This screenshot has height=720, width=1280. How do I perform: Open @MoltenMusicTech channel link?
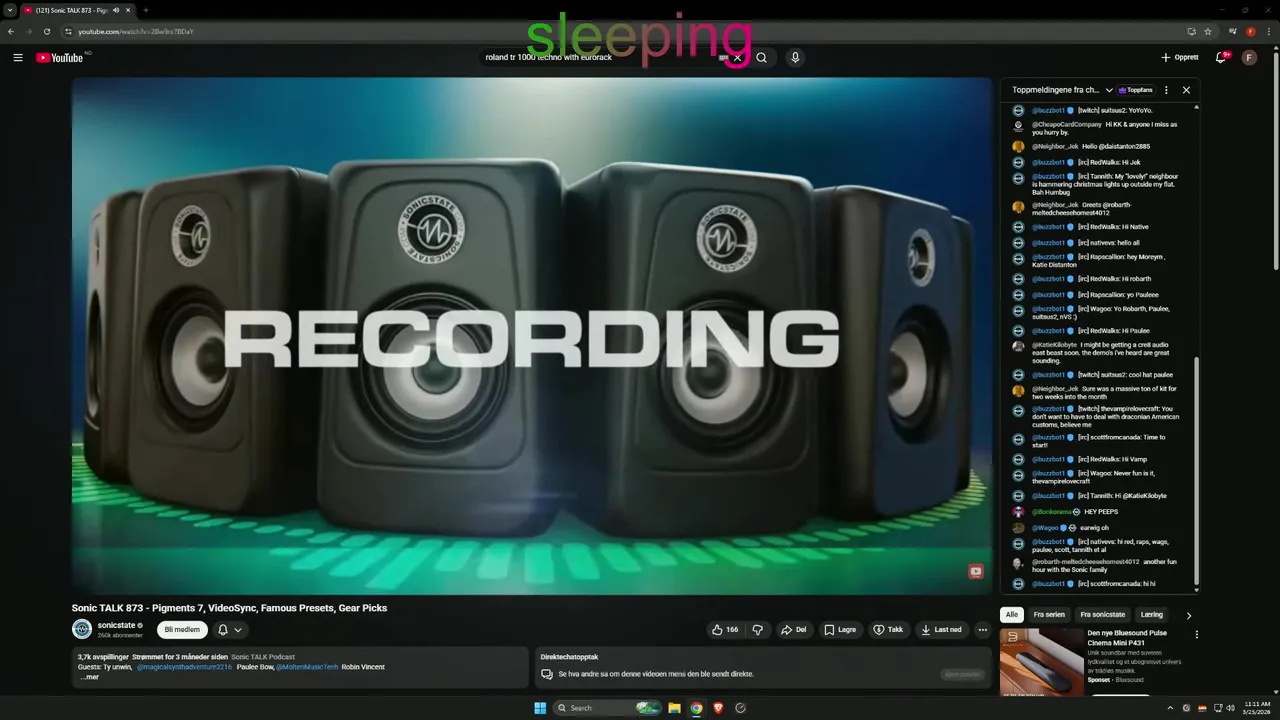(x=307, y=667)
